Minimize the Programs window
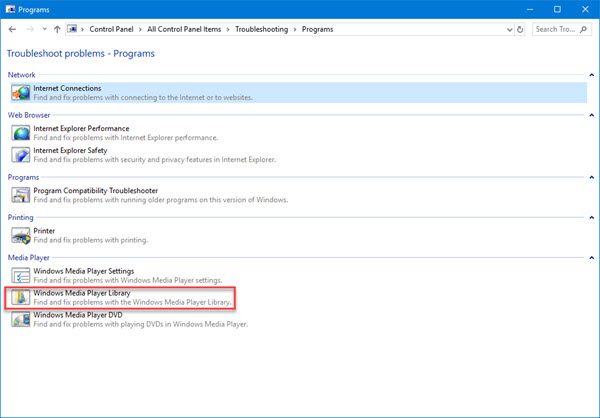Viewport: 600px width, 418px height. tap(530, 9)
